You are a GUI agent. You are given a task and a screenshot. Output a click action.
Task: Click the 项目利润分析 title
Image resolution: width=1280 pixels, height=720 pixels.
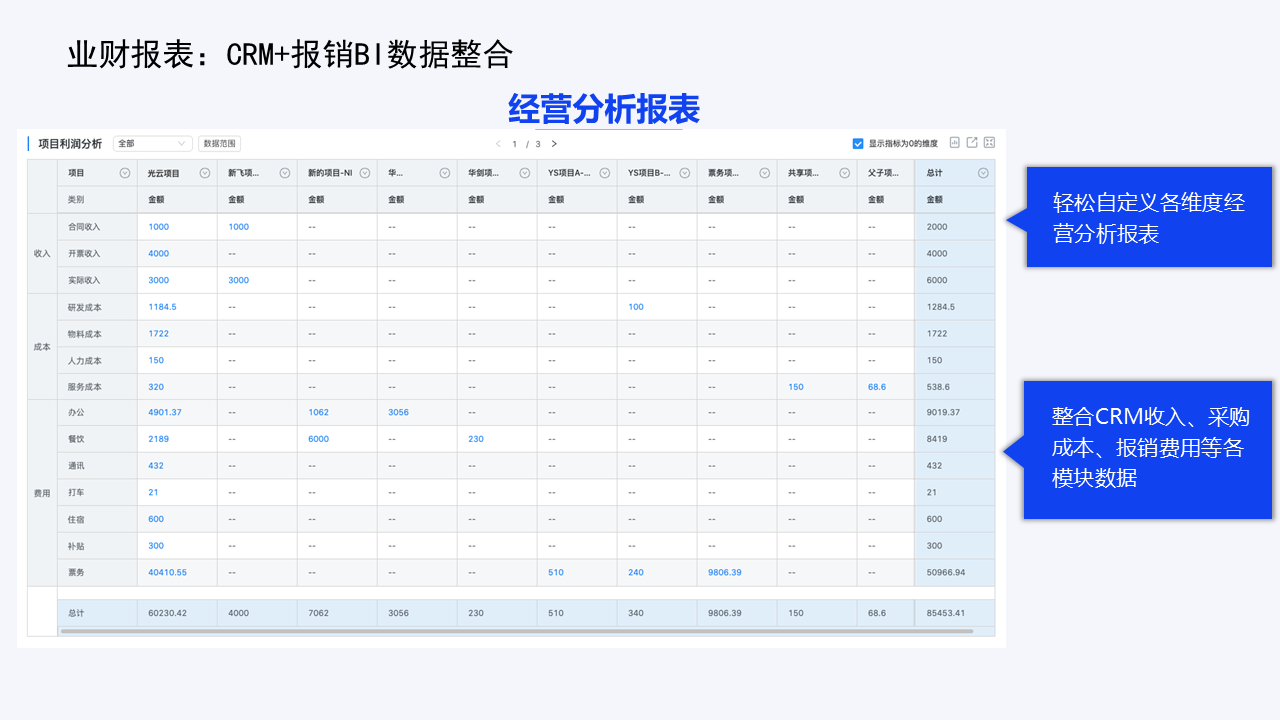click(x=70, y=144)
